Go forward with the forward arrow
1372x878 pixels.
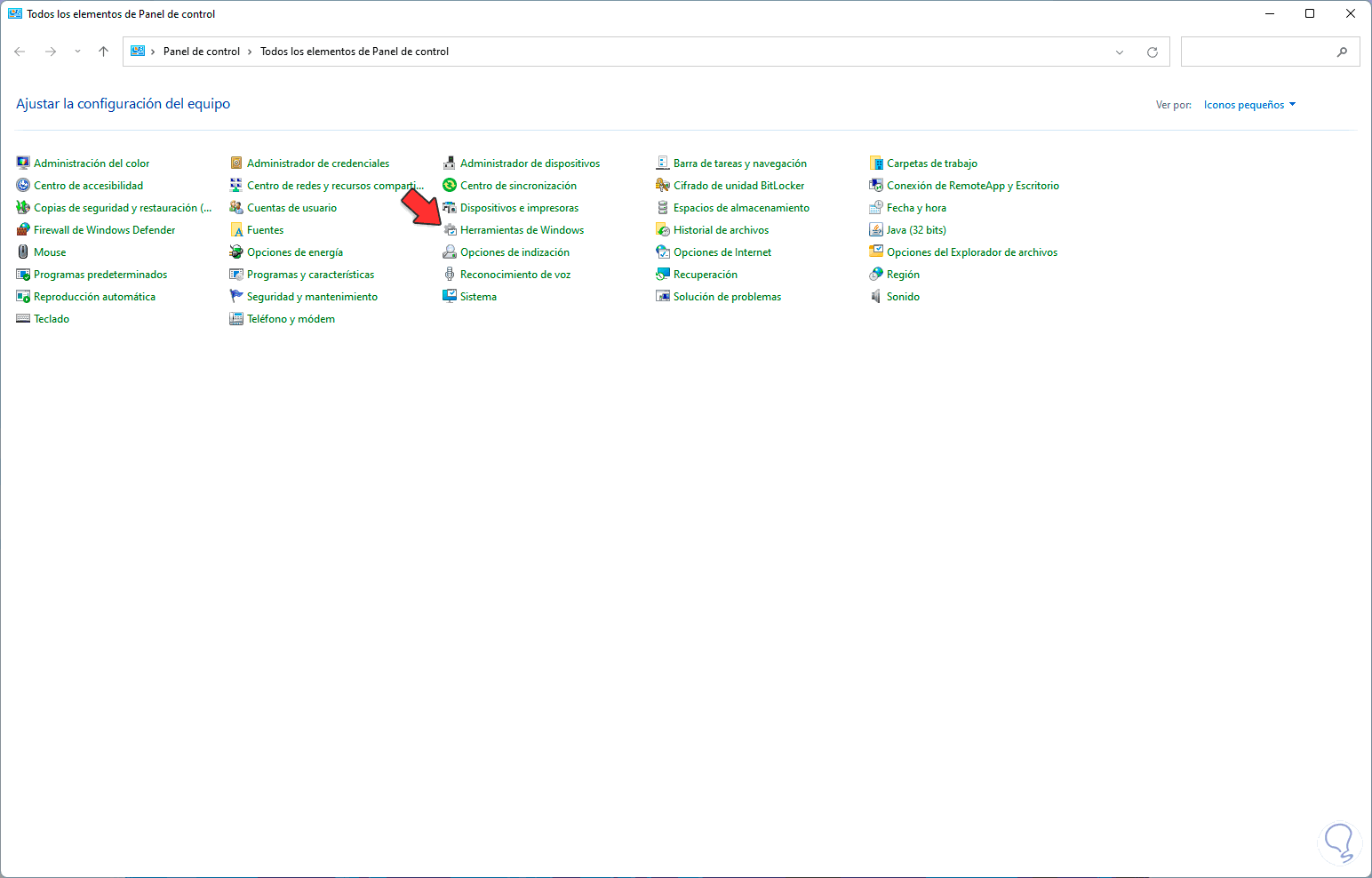coord(51,52)
